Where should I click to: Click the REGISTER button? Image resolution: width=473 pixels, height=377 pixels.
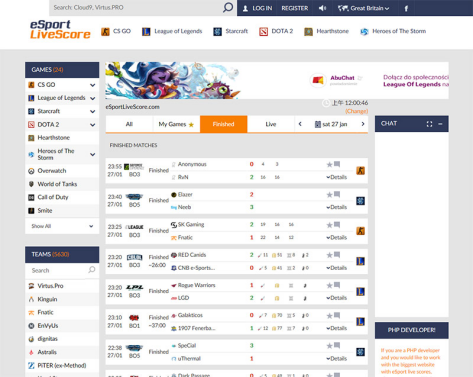pos(295,8)
